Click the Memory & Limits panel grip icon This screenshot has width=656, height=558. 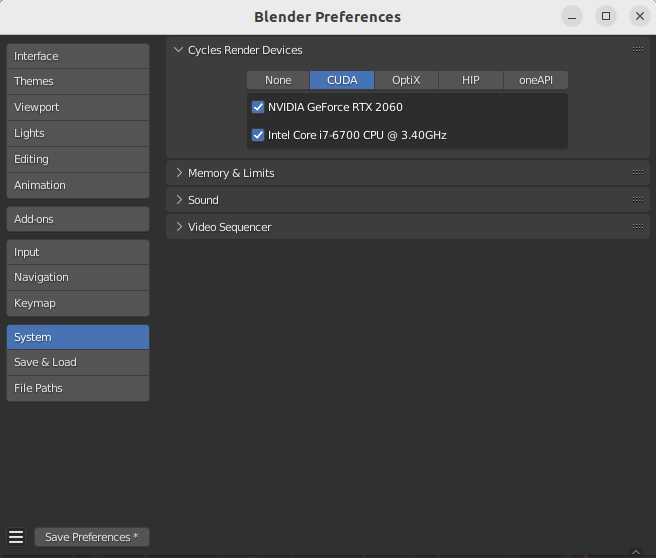click(638, 172)
